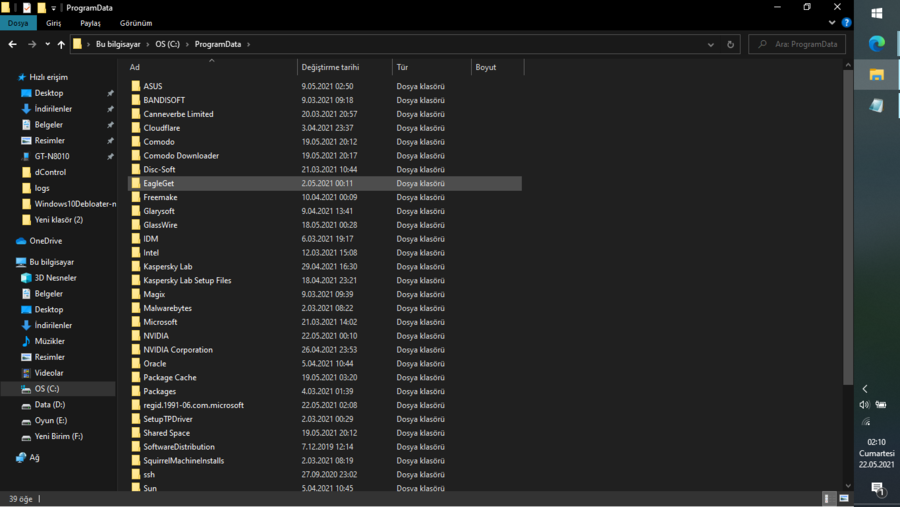The width and height of the screenshot is (900, 507).
Task: Select Yeni Birim (F:) drive
Action: click(x=52, y=436)
